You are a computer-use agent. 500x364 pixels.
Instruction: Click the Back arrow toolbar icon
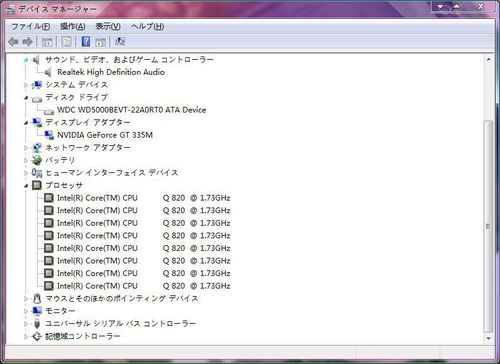pyautogui.click(x=13, y=42)
